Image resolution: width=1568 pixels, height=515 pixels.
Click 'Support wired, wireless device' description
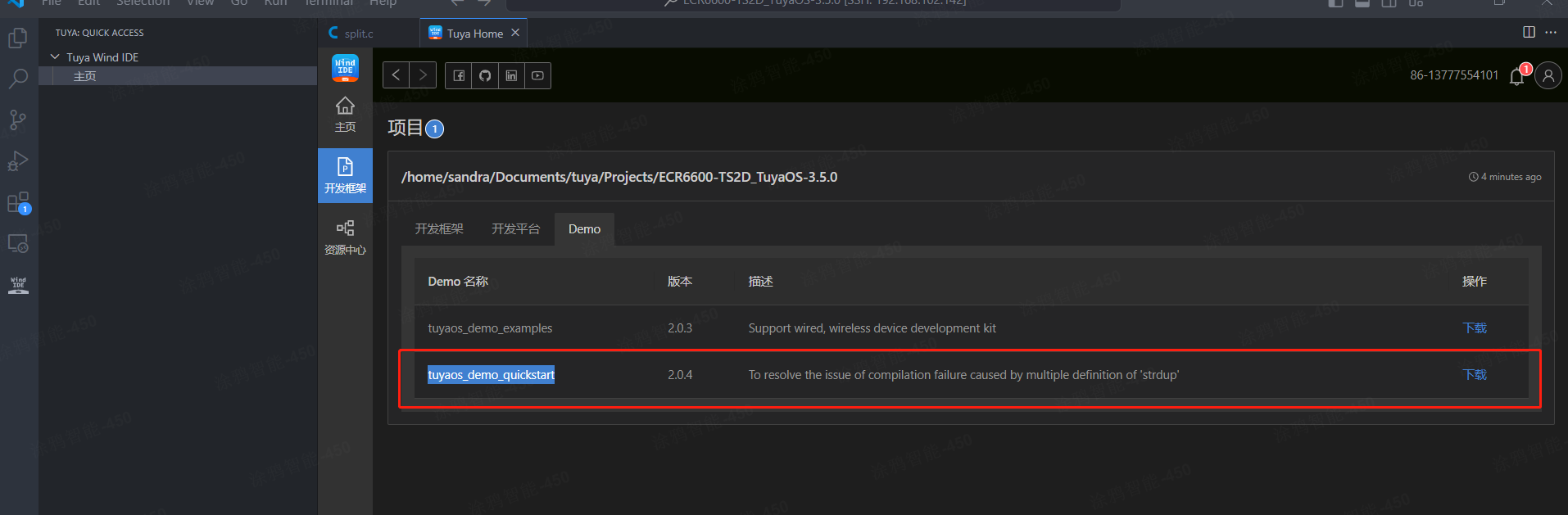872,328
